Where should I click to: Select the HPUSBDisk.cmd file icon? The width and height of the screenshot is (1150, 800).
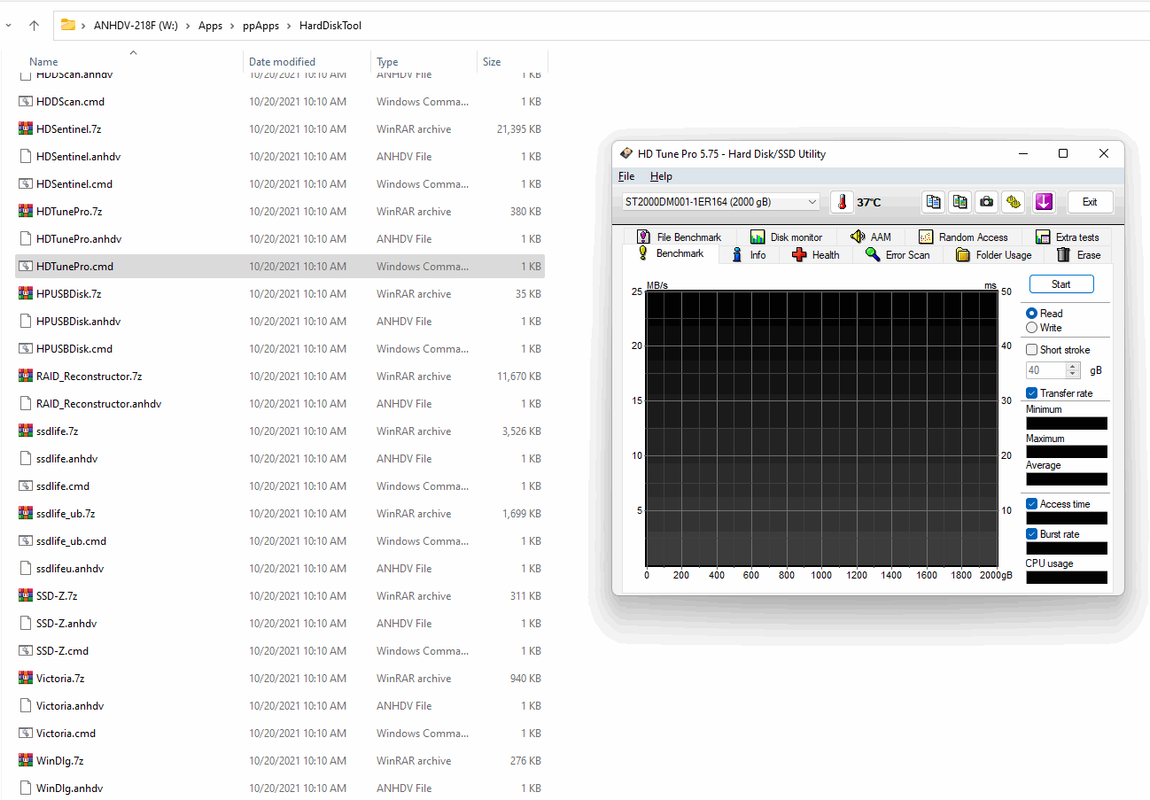click(x=25, y=349)
